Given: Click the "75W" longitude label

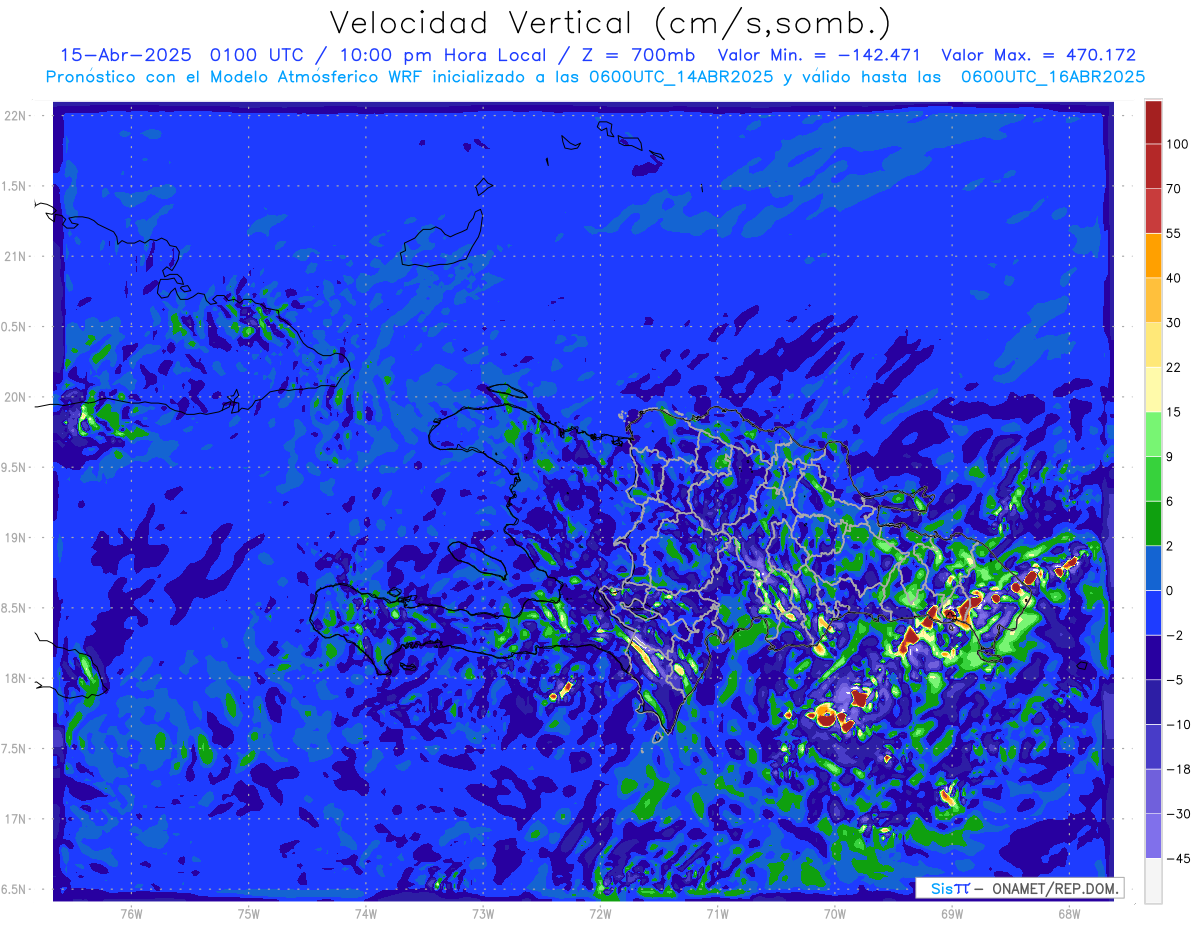Looking at the screenshot, I should click(248, 913).
